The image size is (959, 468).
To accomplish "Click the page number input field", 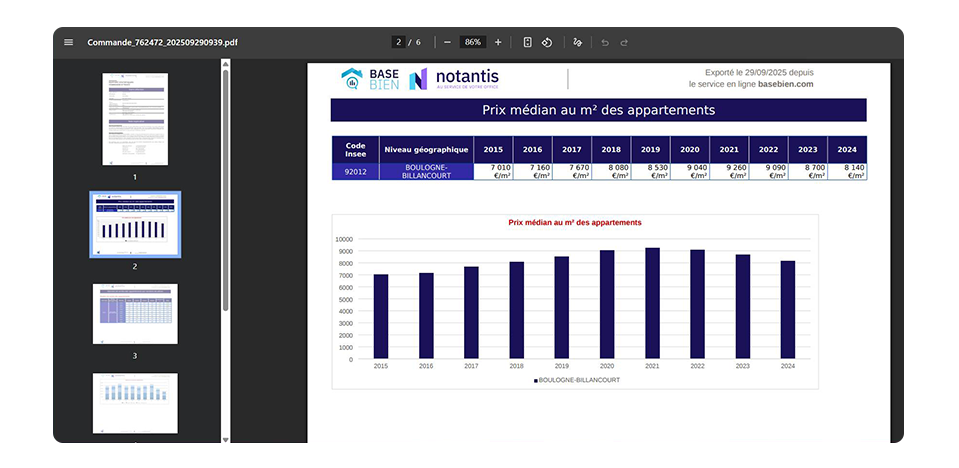I will (x=399, y=43).
